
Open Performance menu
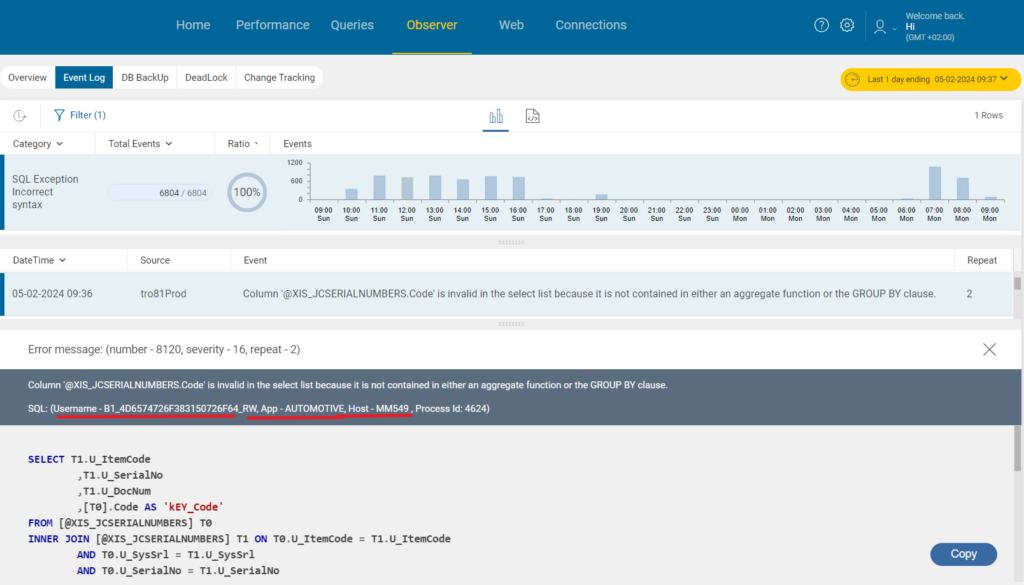(272, 25)
